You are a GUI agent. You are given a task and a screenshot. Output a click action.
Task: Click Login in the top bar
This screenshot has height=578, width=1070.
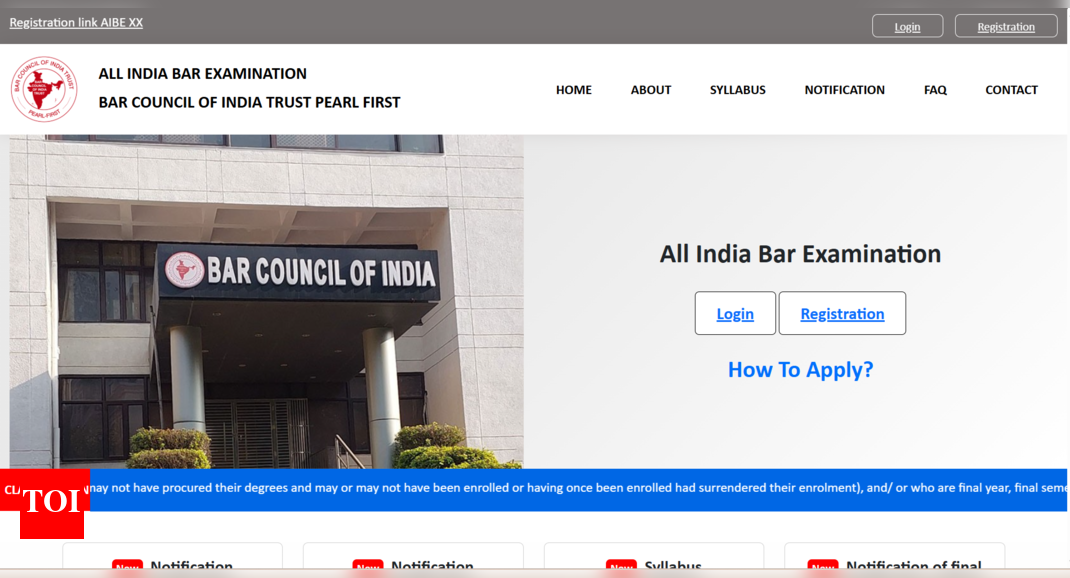[907, 25]
